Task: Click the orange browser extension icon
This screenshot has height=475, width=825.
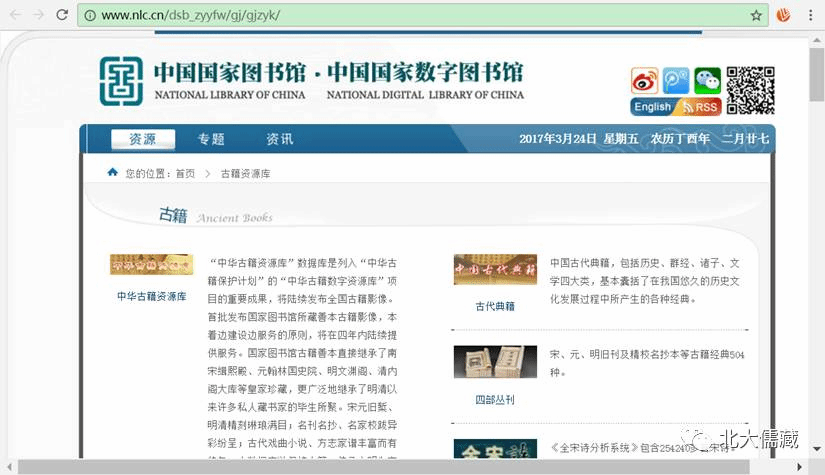Action: [x=785, y=15]
